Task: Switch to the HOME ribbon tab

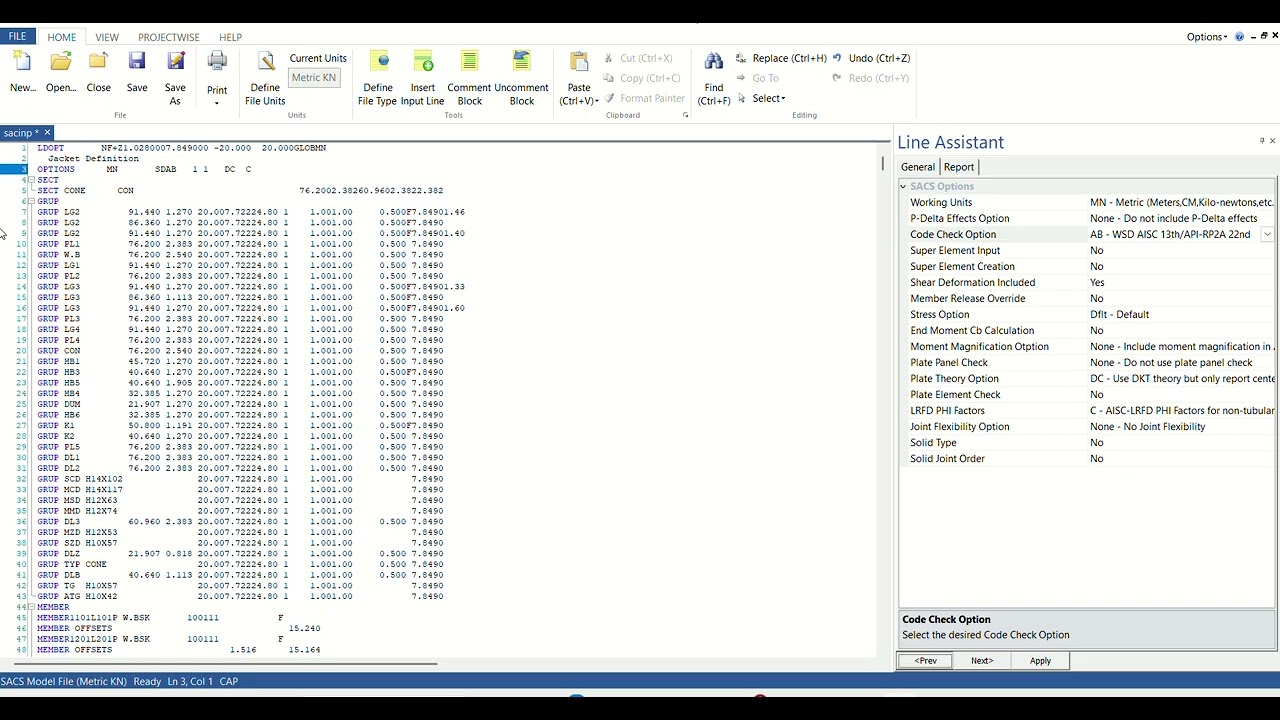Action: (61, 37)
